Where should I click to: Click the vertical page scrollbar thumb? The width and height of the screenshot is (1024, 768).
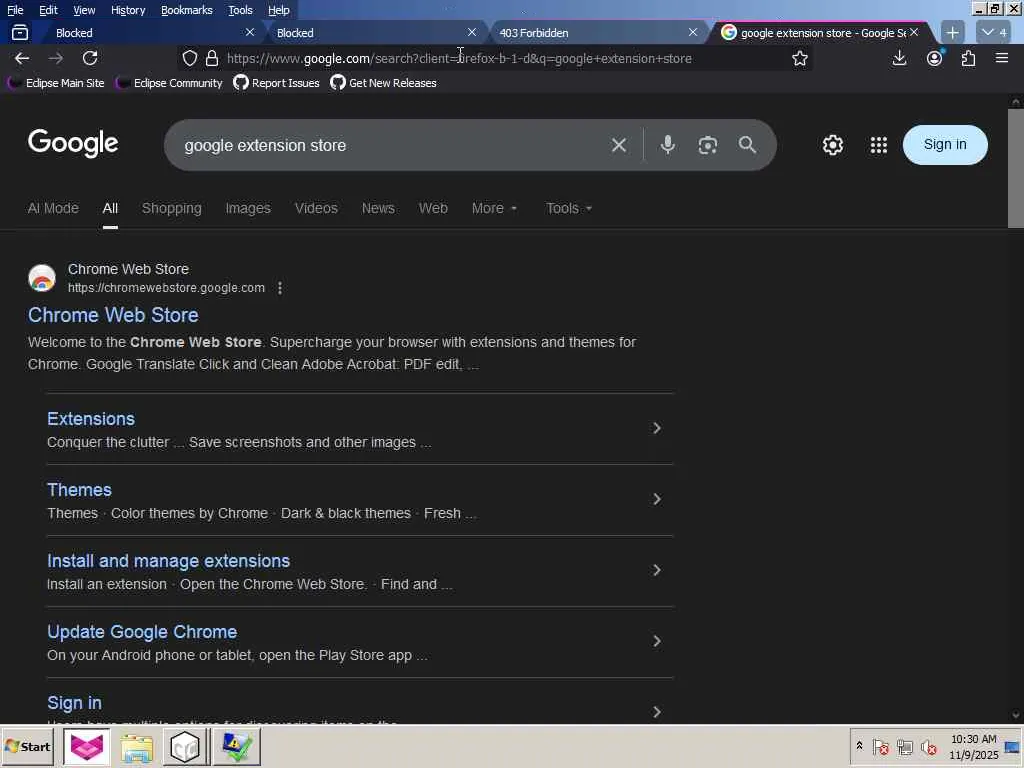[x=1016, y=168]
